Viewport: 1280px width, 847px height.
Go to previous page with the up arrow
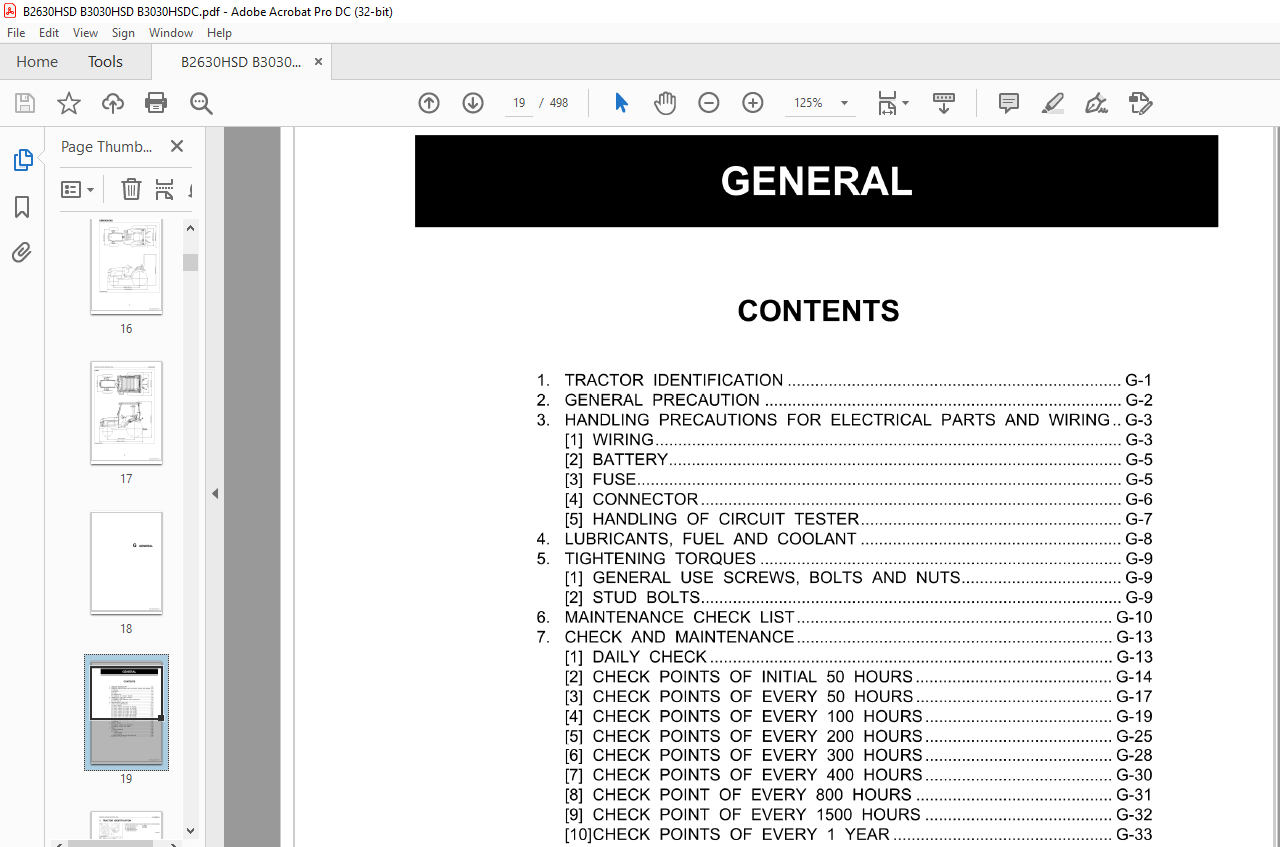click(429, 103)
